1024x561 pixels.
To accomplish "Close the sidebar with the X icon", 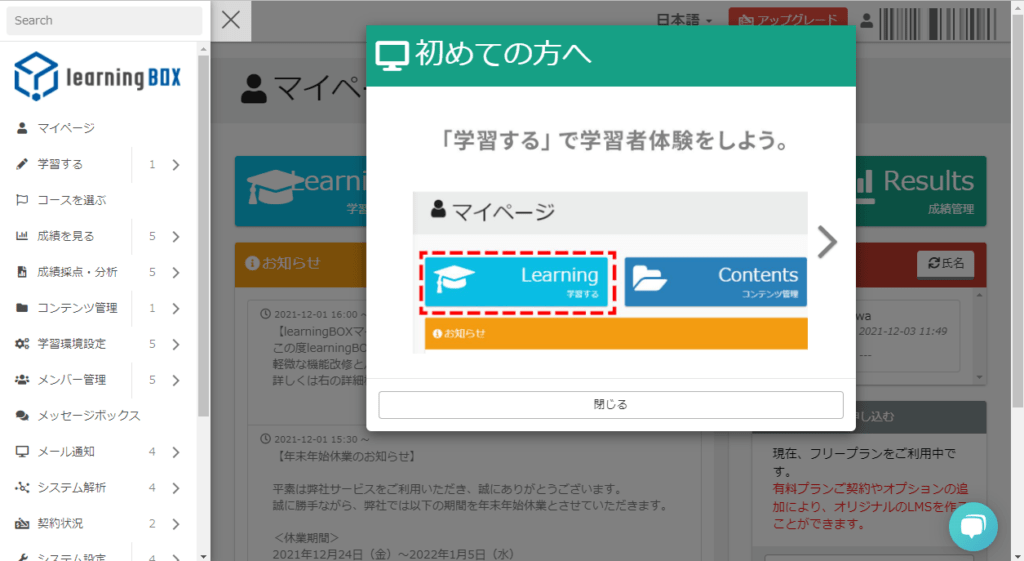I will (231, 20).
